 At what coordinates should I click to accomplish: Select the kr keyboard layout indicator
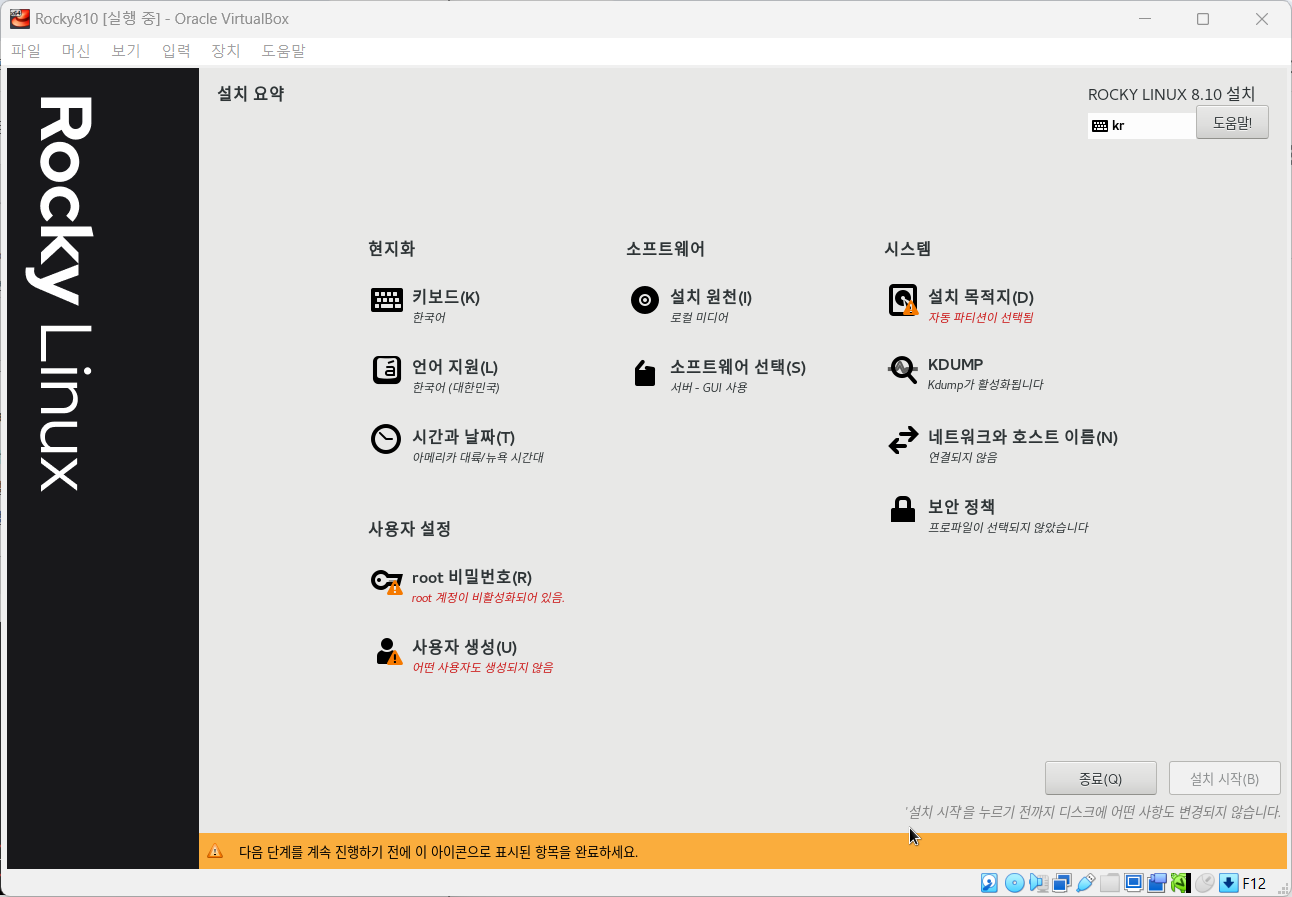1141,126
